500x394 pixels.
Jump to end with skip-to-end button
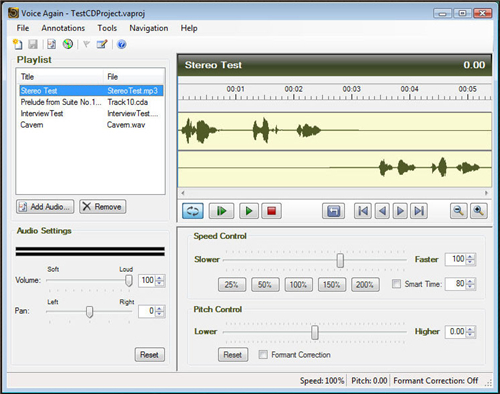[419, 211]
